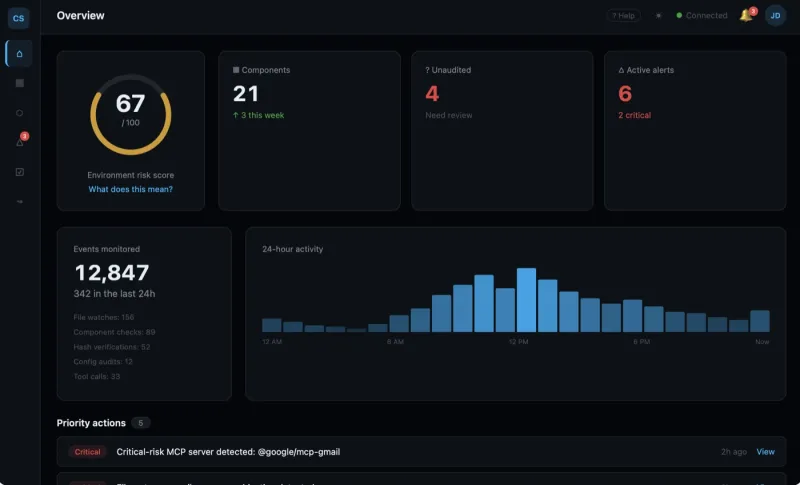
Task: Toggle the light/dark theme sun icon
Action: pyautogui.click(x=659, y=16)
